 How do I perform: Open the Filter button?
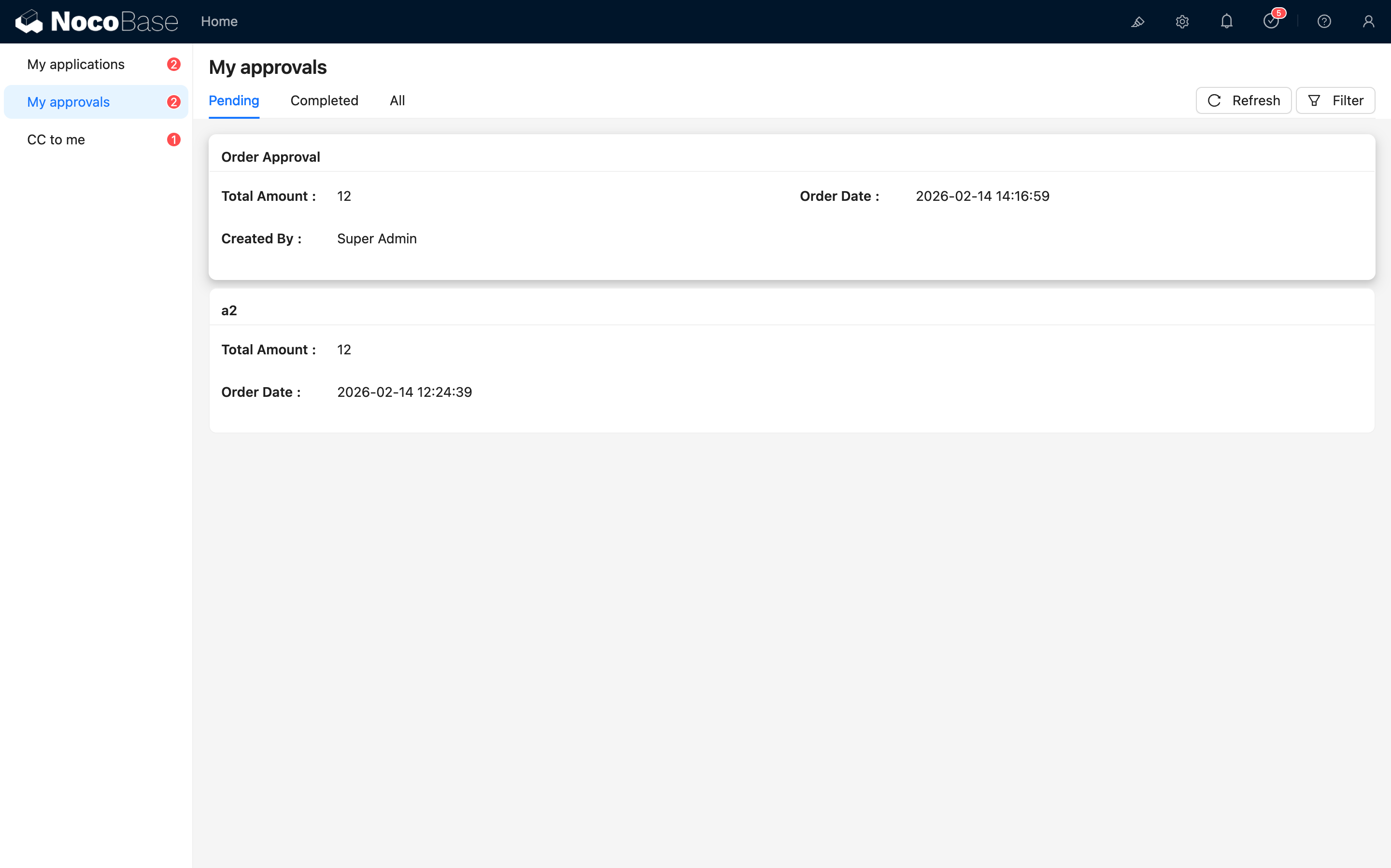[x=1335, y=100]
